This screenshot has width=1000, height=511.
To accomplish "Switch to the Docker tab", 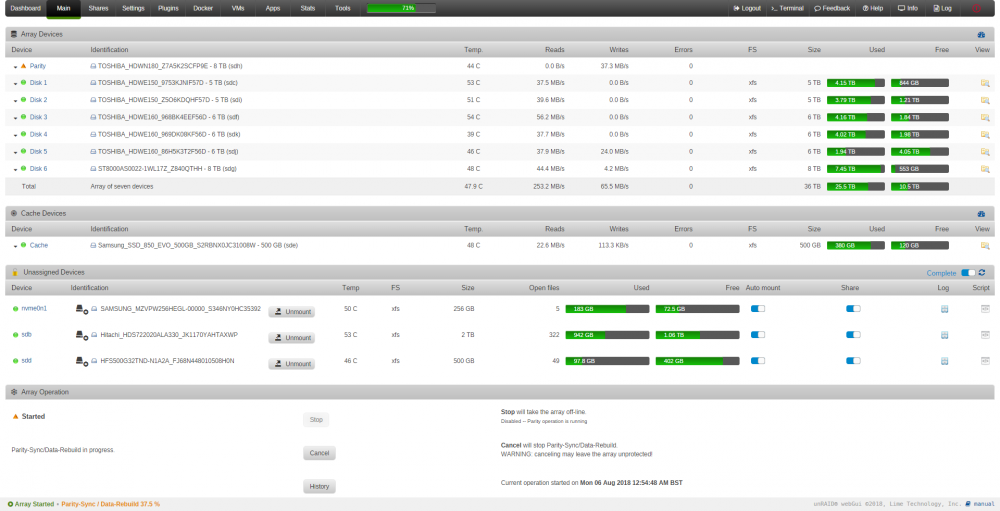I will (x=203, y=8).
